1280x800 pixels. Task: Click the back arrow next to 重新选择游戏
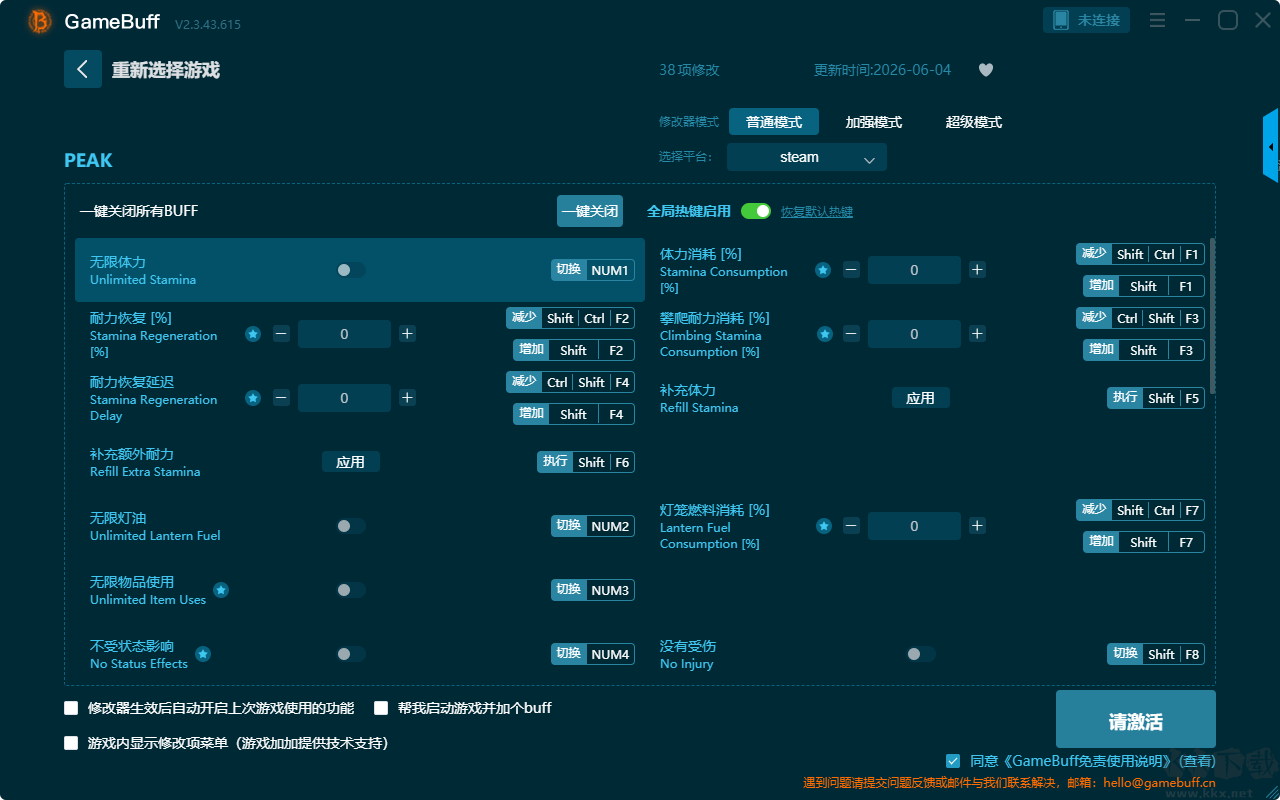(x=83, y=69)
